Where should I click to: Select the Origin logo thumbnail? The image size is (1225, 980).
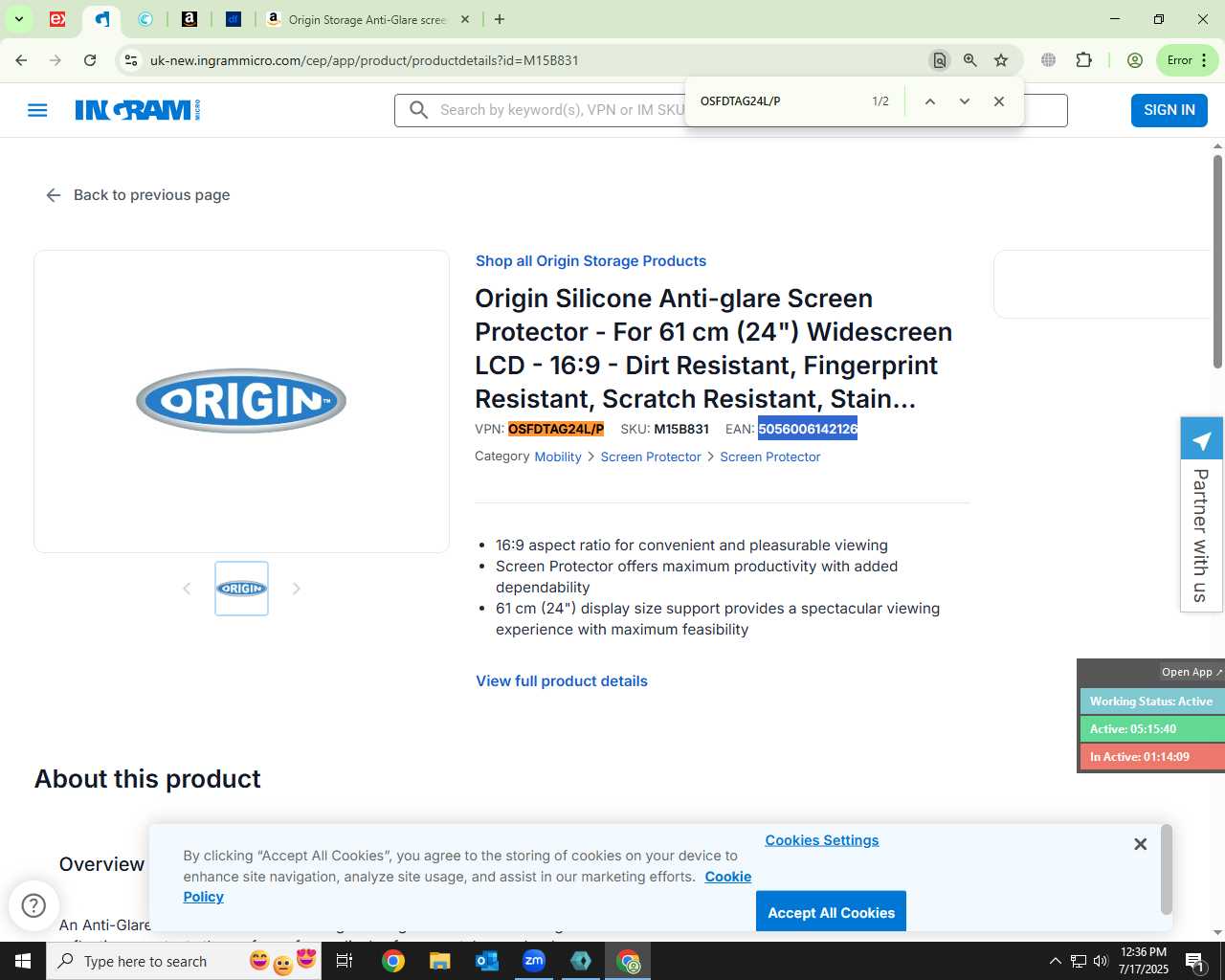(241, 589)
